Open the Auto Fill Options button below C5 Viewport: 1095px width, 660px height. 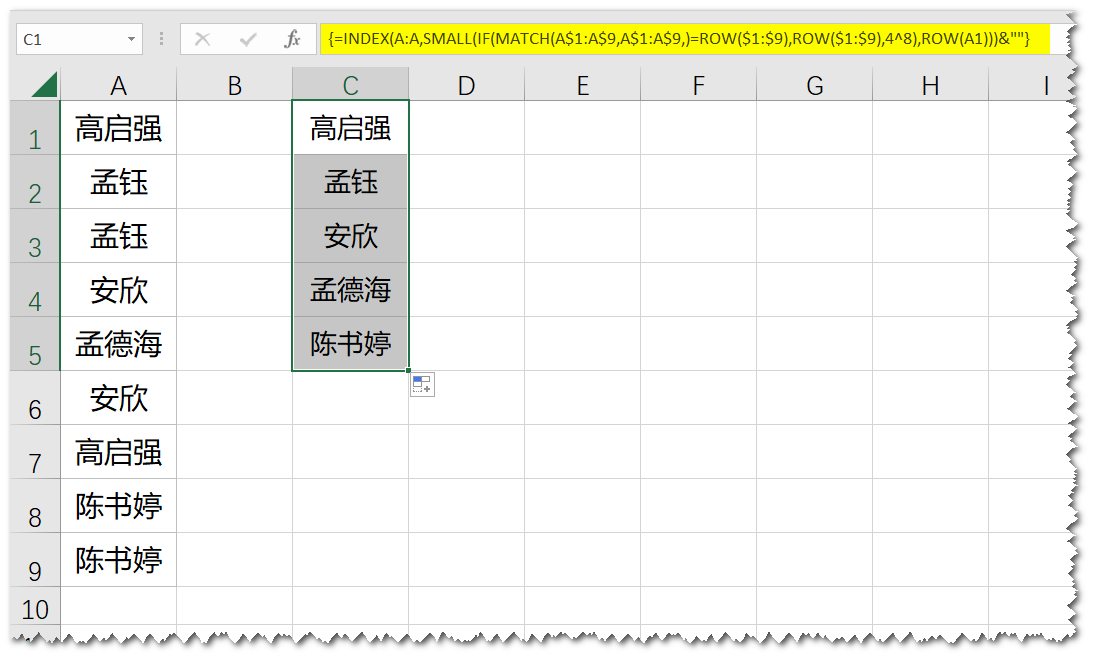tap(422, 384)
